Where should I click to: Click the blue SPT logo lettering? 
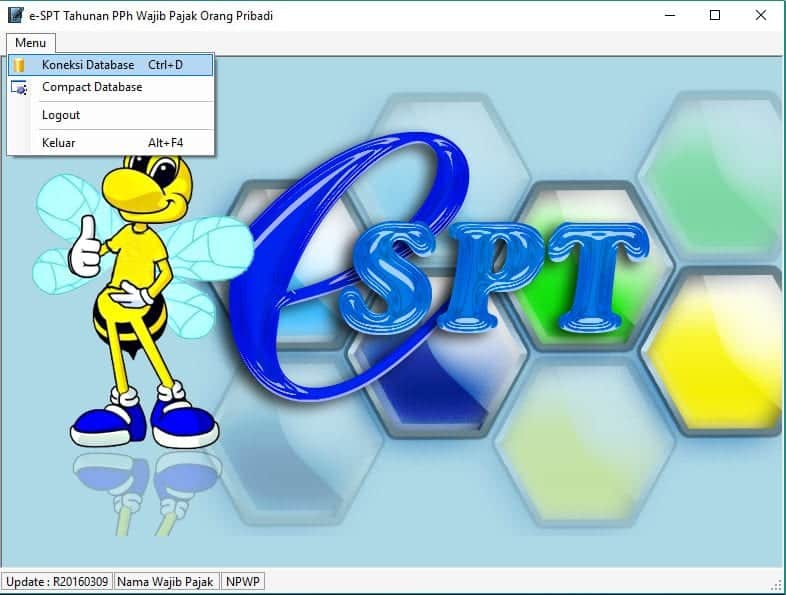click(494, 278)
